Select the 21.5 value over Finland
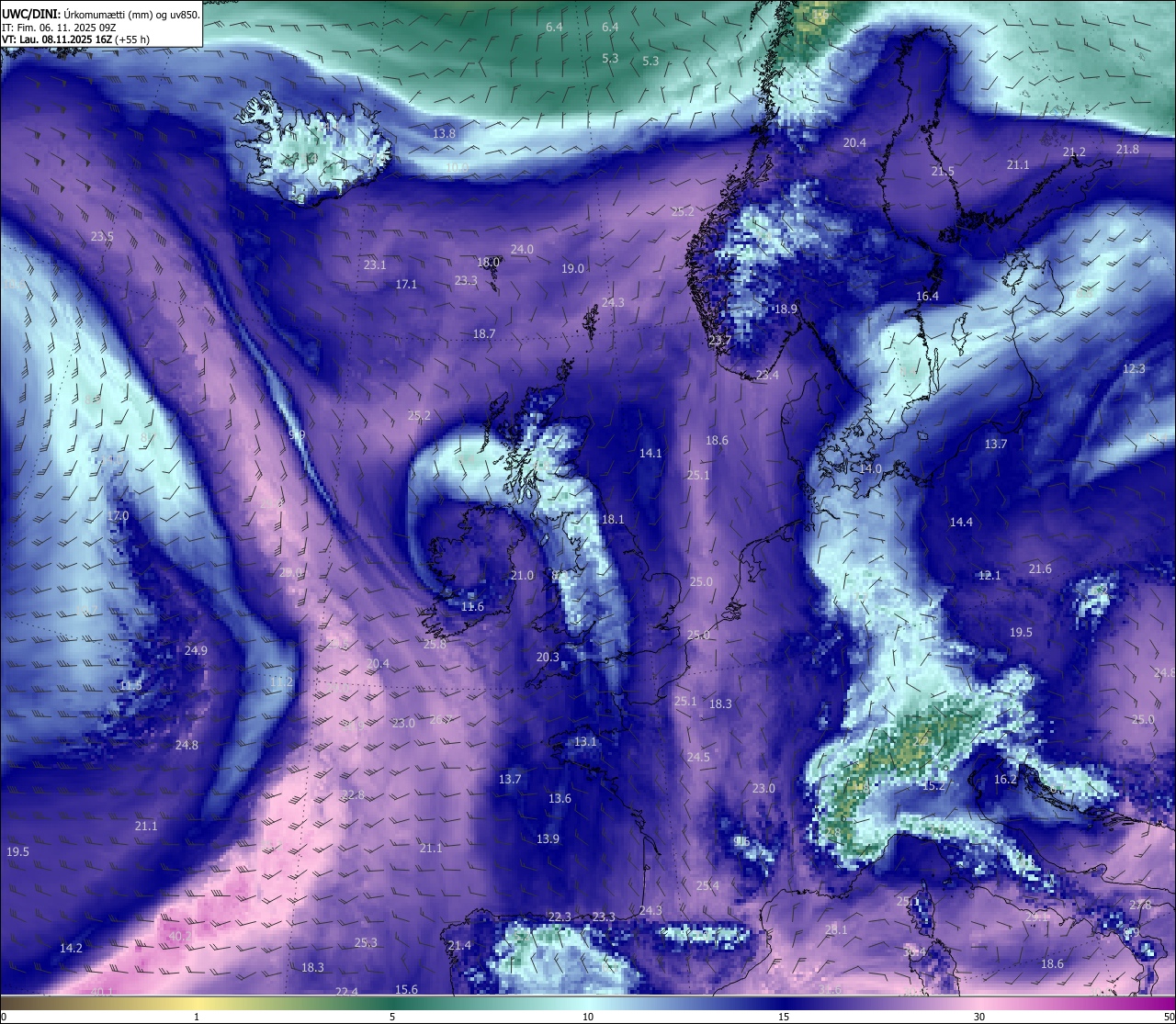 tap(943, 171)
